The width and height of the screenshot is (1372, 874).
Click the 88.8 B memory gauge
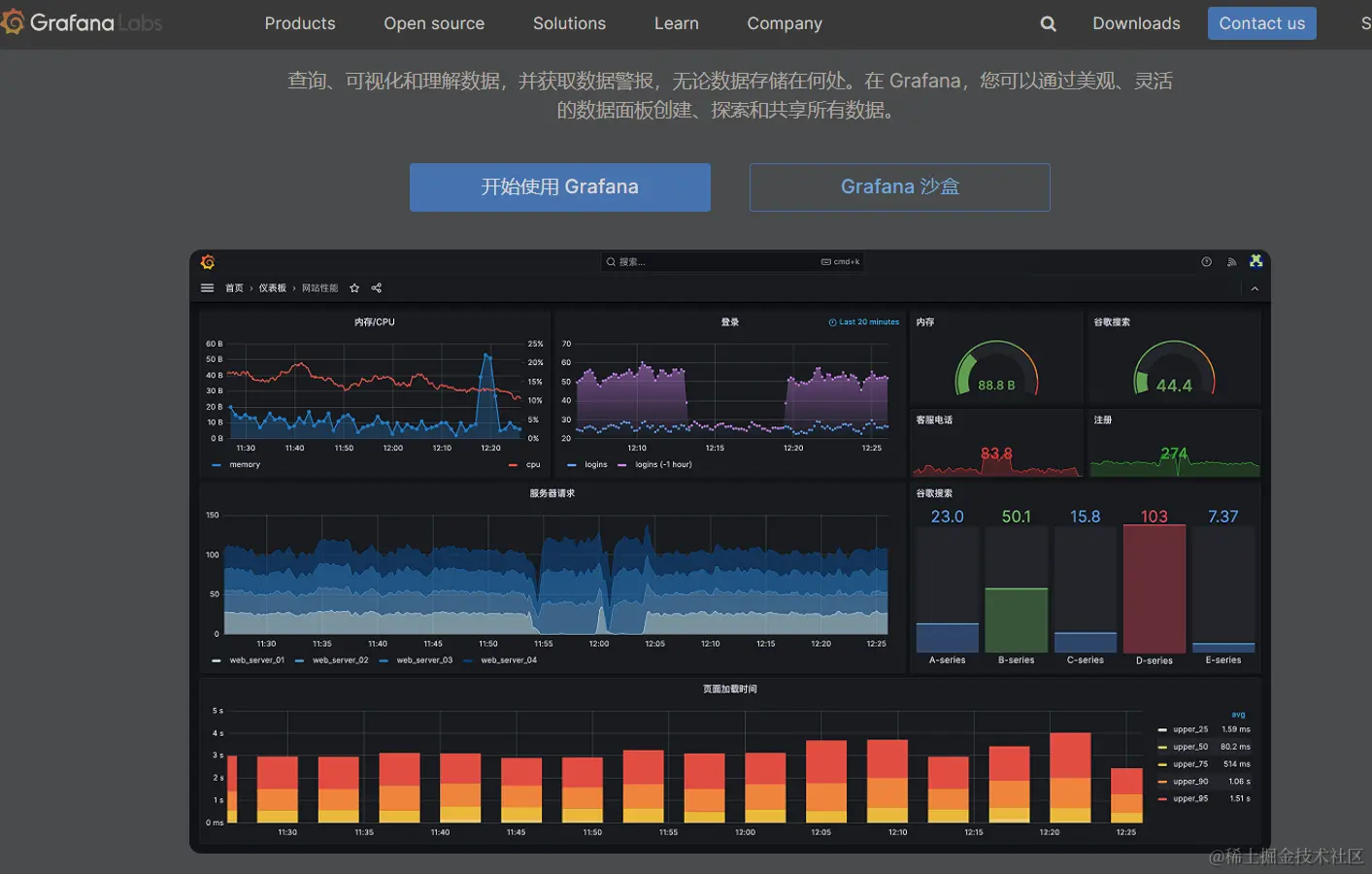996,368
